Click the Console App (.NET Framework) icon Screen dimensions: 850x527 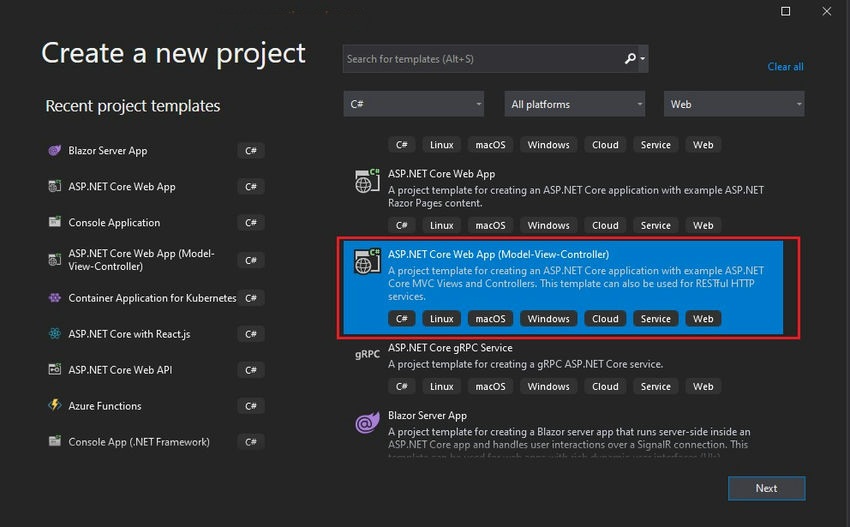54,441
